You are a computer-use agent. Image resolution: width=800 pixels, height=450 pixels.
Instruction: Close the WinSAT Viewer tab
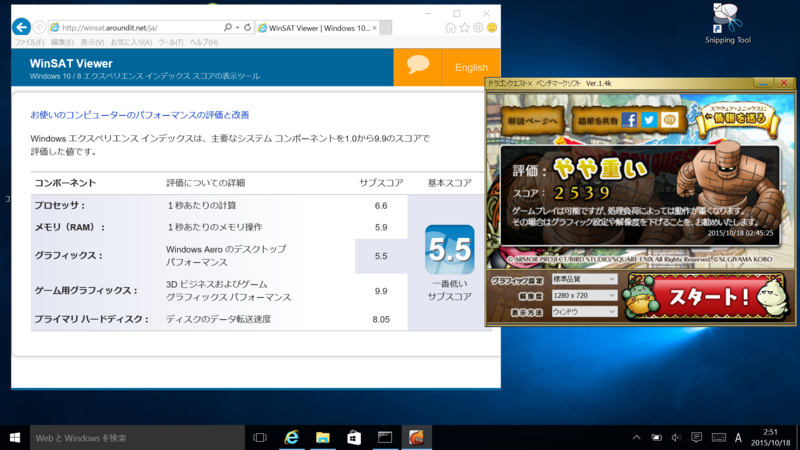tap(374, 28)
